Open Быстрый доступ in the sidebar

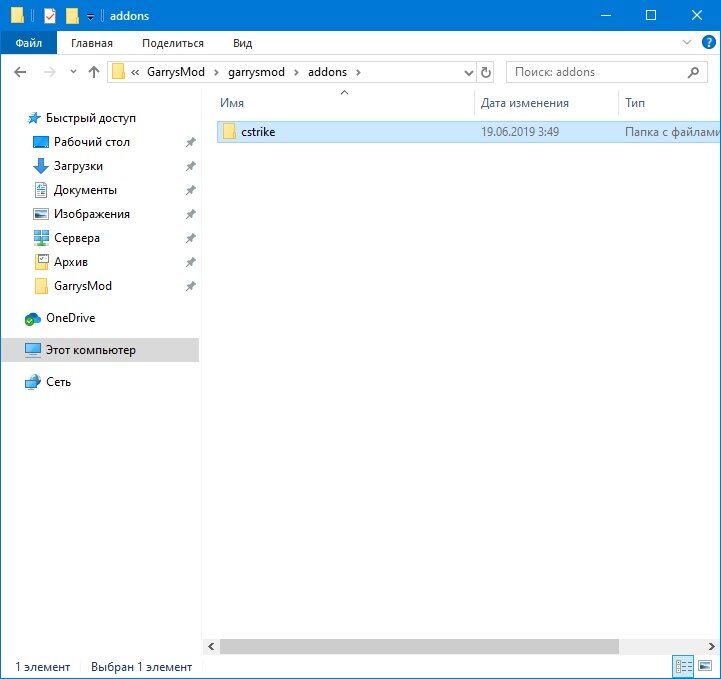[x=91, y=118]
